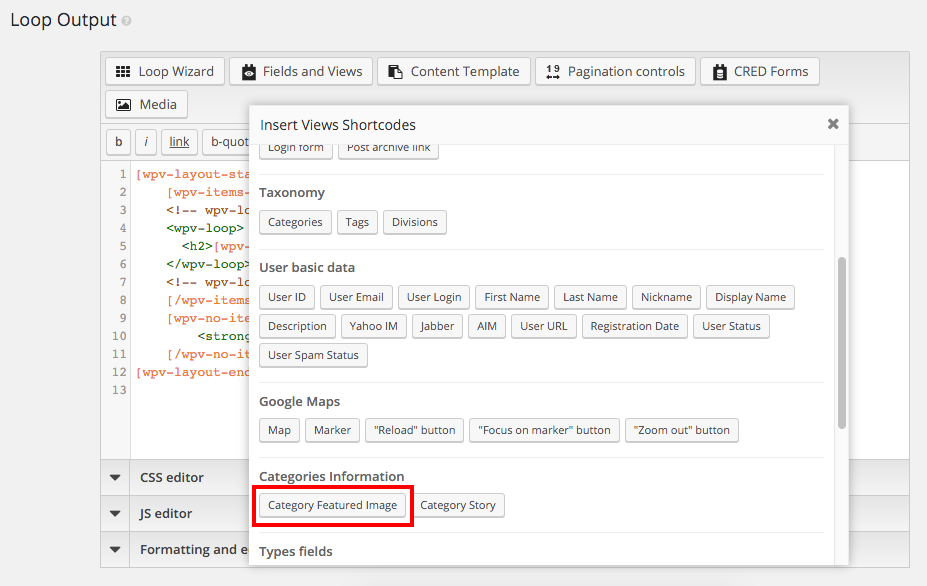Click the Pagination controls numbers icon
Viewport: 927px width, 586px height.
553,72
